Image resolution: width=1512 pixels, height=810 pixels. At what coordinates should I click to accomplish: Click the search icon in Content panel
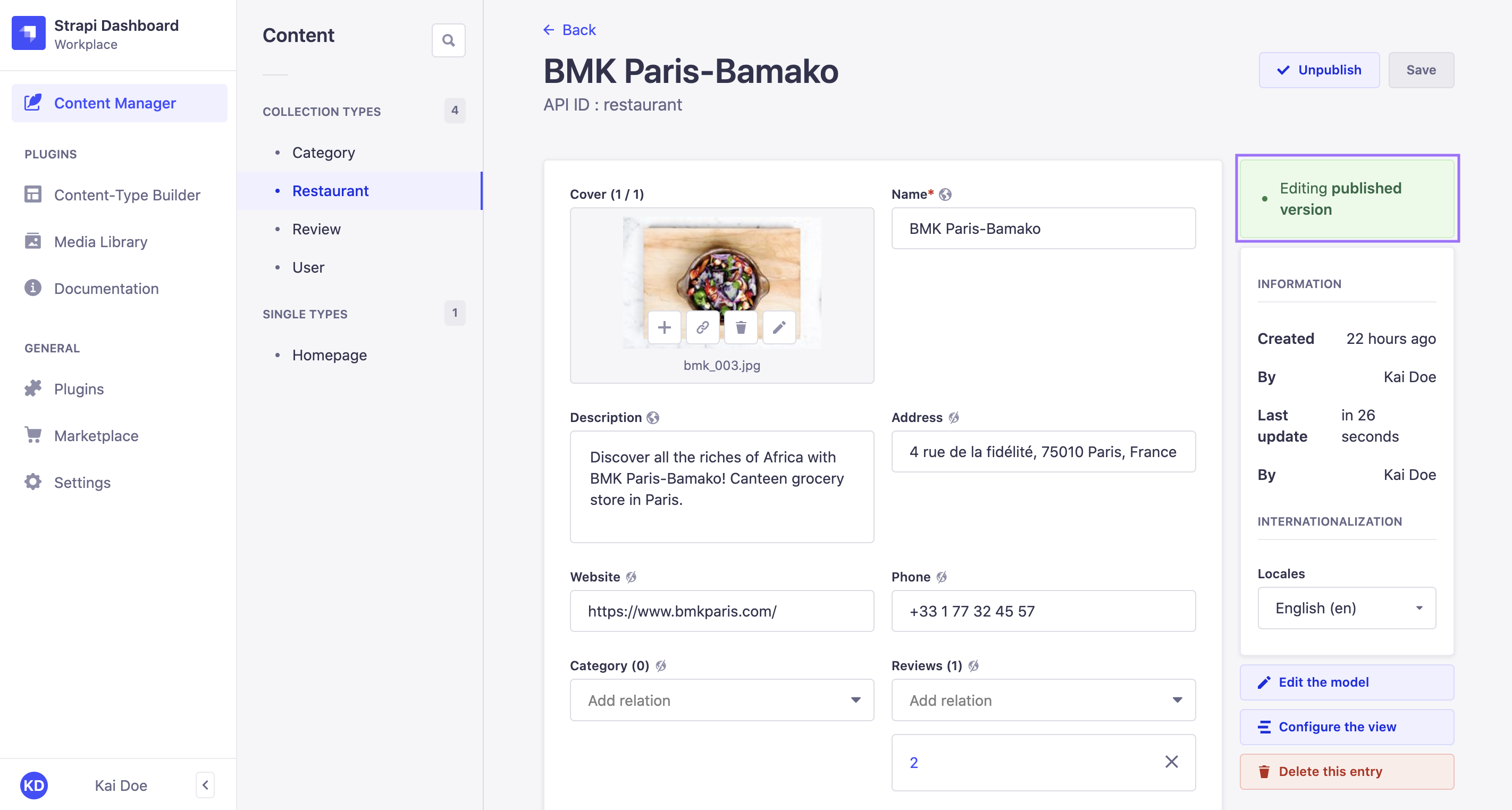coord(448,40)
